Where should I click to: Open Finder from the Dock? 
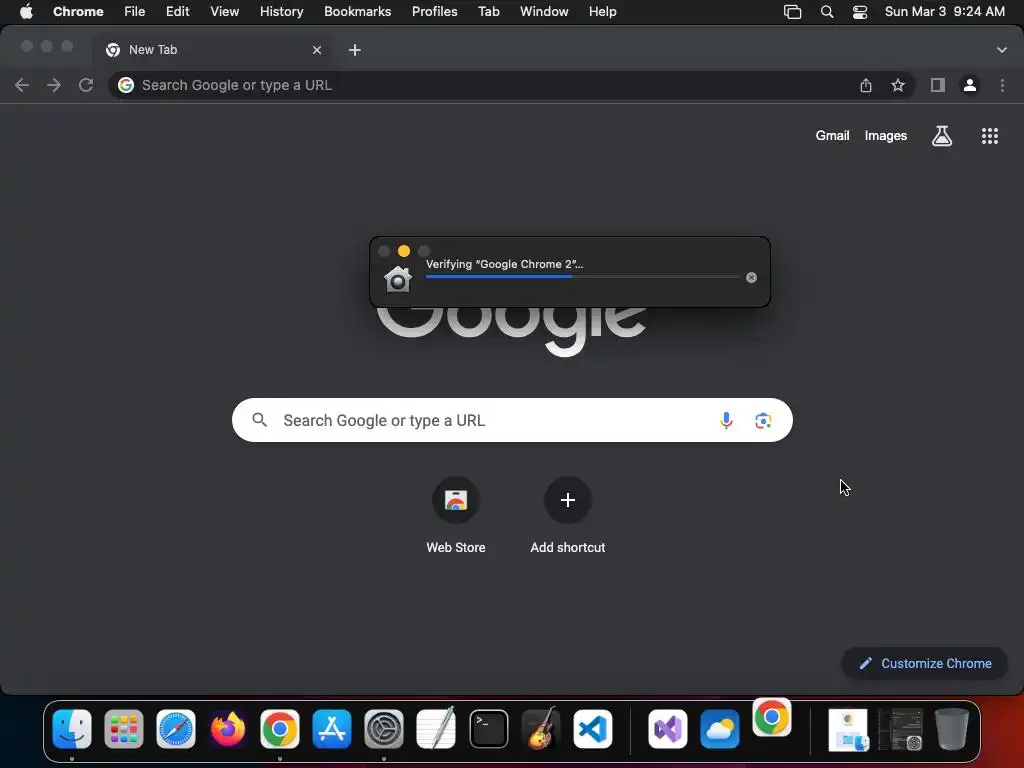[72, 729]
